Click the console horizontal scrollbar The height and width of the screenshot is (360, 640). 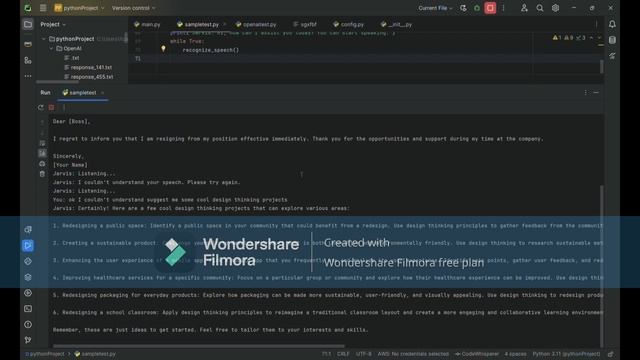point(198,346)
